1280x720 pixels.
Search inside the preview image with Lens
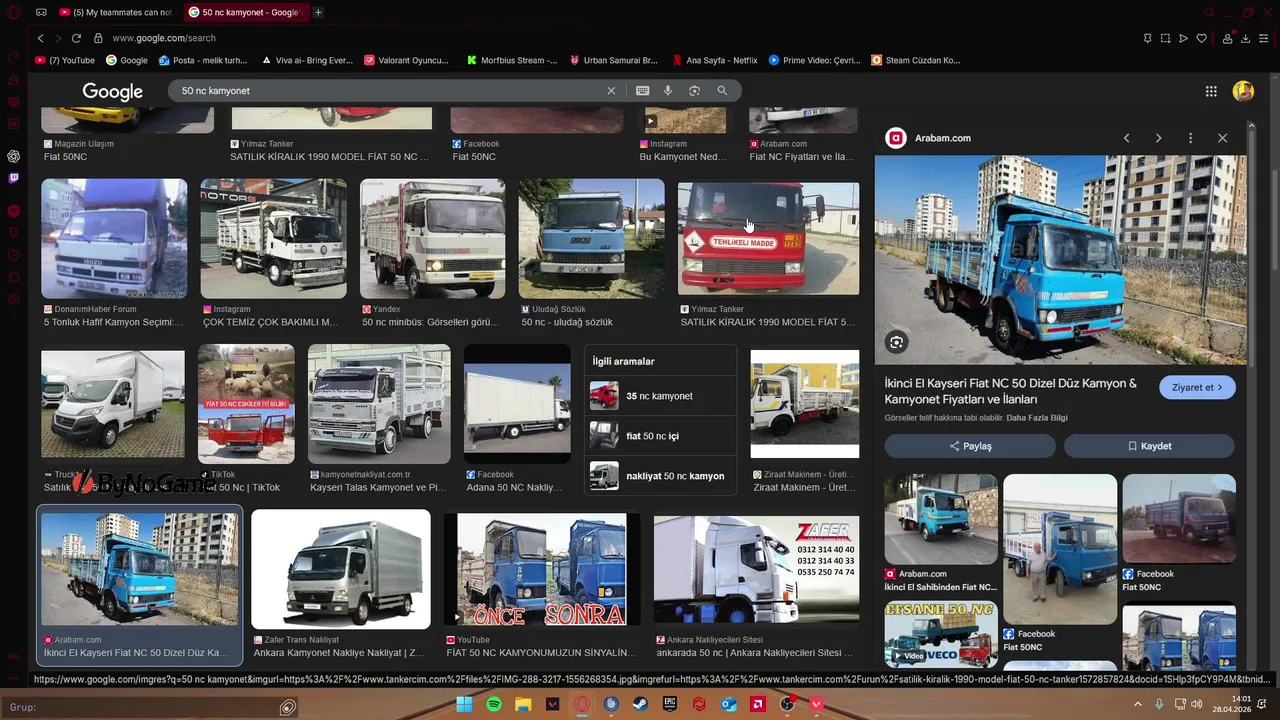coord(896,342)
